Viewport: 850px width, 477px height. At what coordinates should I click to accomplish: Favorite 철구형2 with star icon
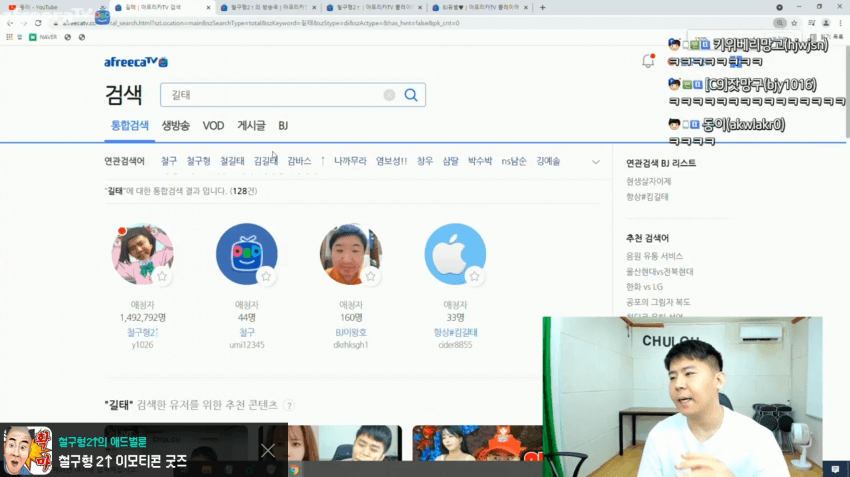point(162,276)
